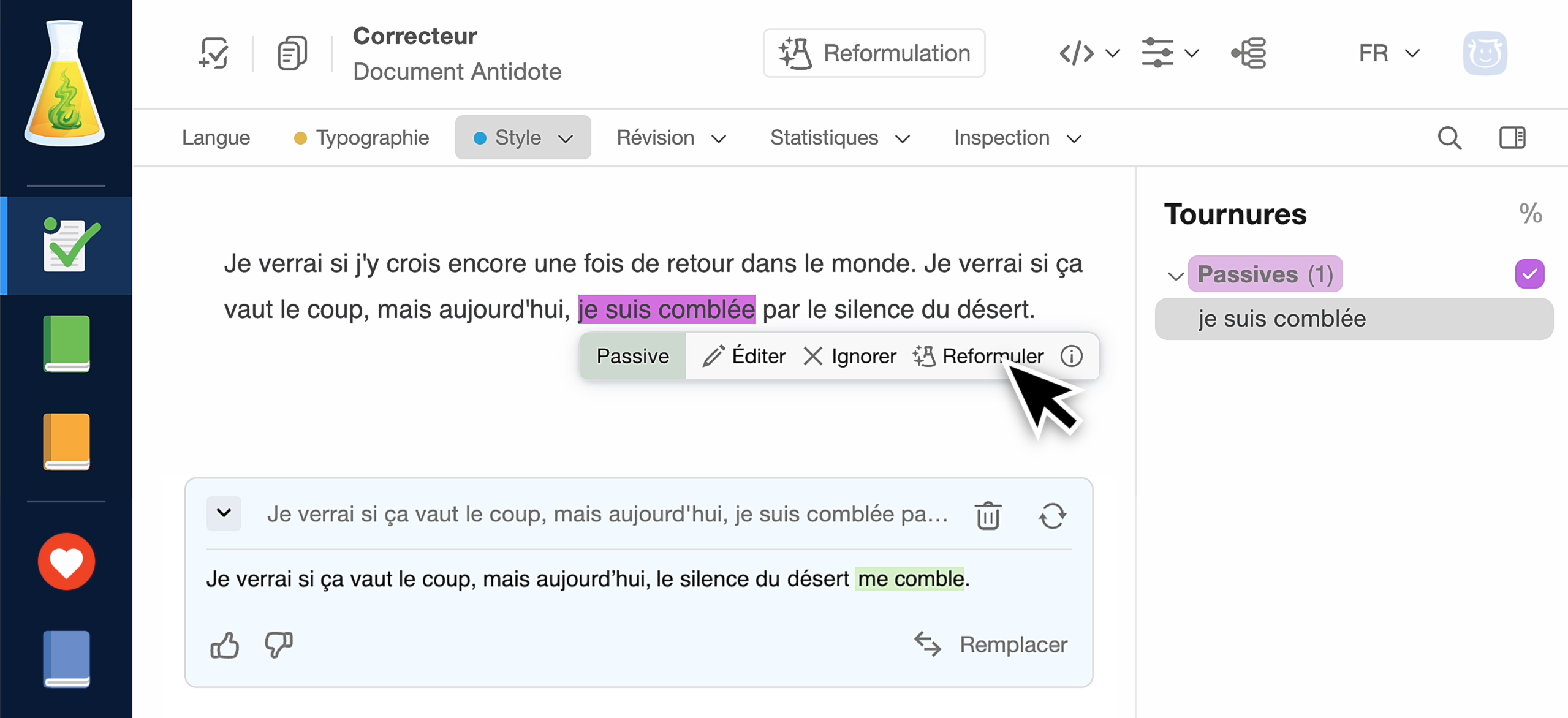Open the orange Guides book in the sidebar
The width and height of the screenshot is (1568, 718).
coord(66,442)
